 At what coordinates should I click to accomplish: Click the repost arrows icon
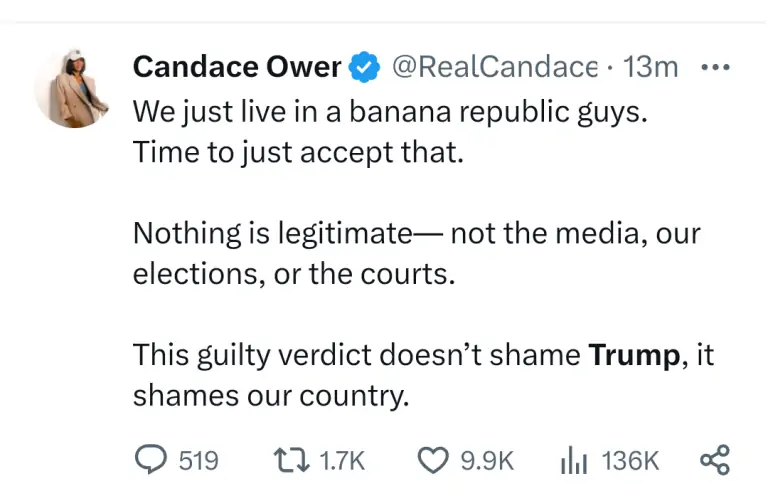(x=292, y=460)
